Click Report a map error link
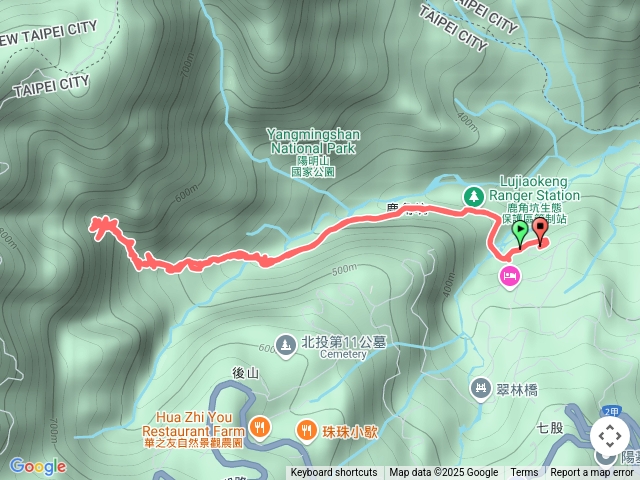Screen dimensions: 640x480 click(592, 473)
